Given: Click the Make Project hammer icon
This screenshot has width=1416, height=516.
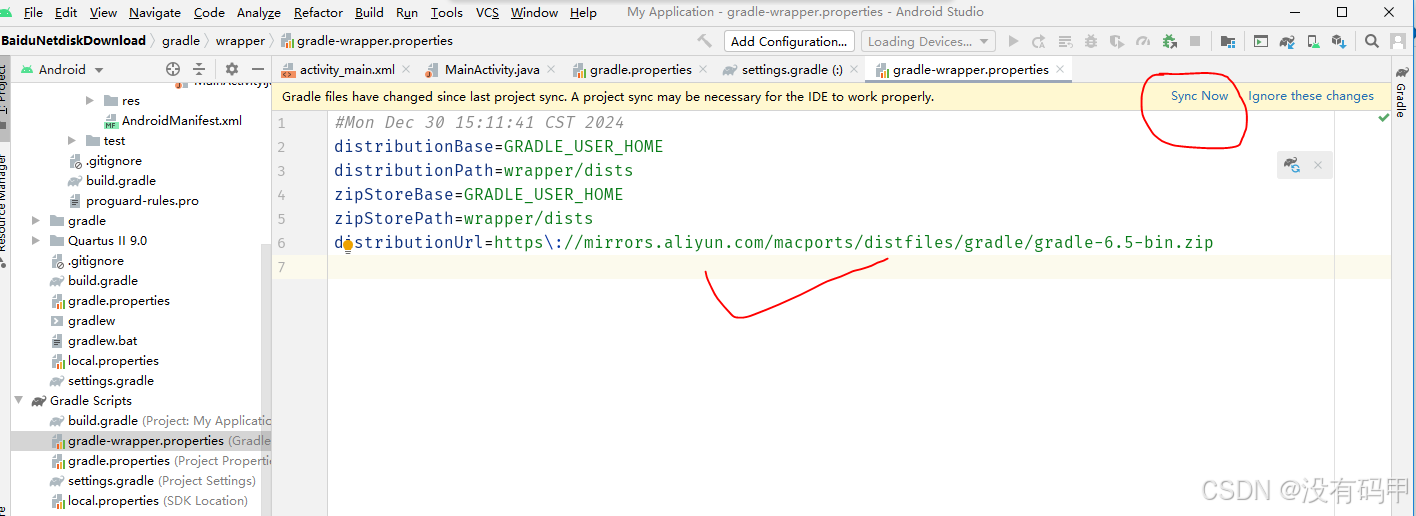Looking at the screenshot, I should click(x=705, y=41).
